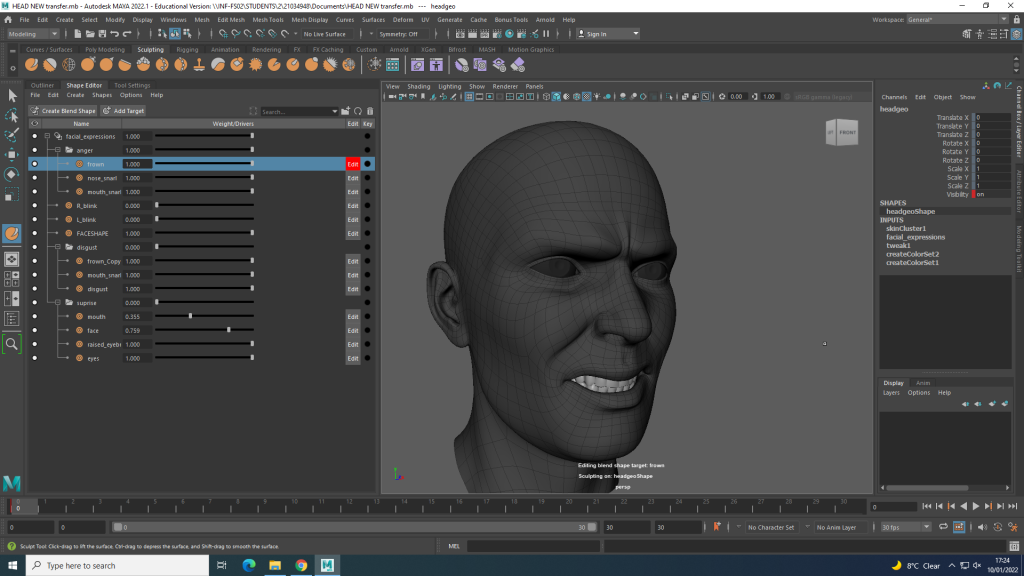Click the search magnifier icon in left toolbox
Screen dimensions: 1024x576
[12, 343]
